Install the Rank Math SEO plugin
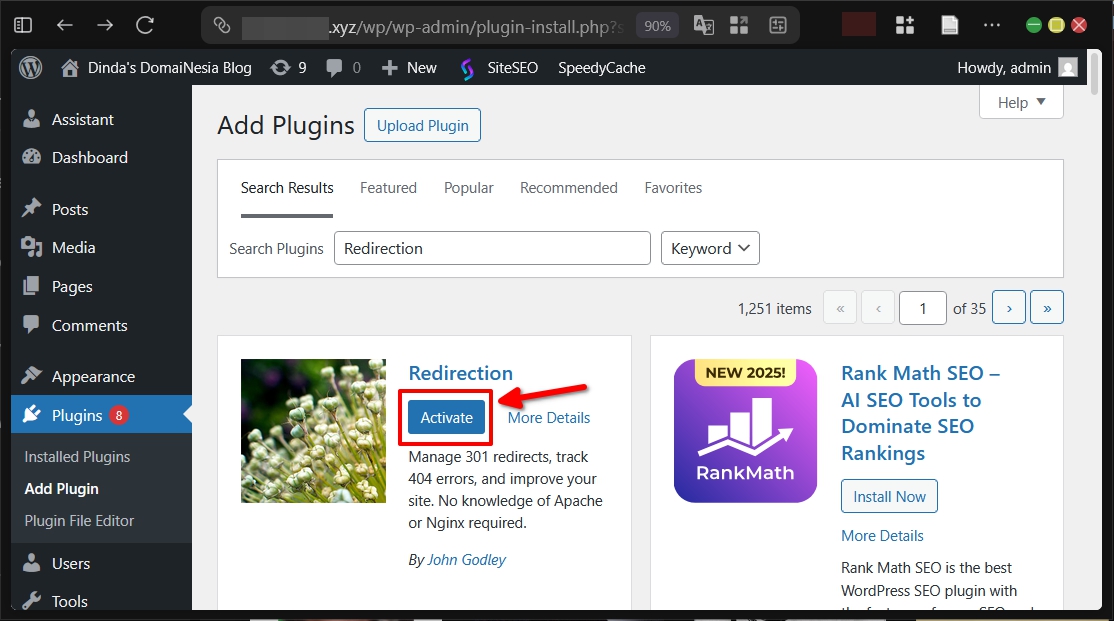 click(889, 496)
